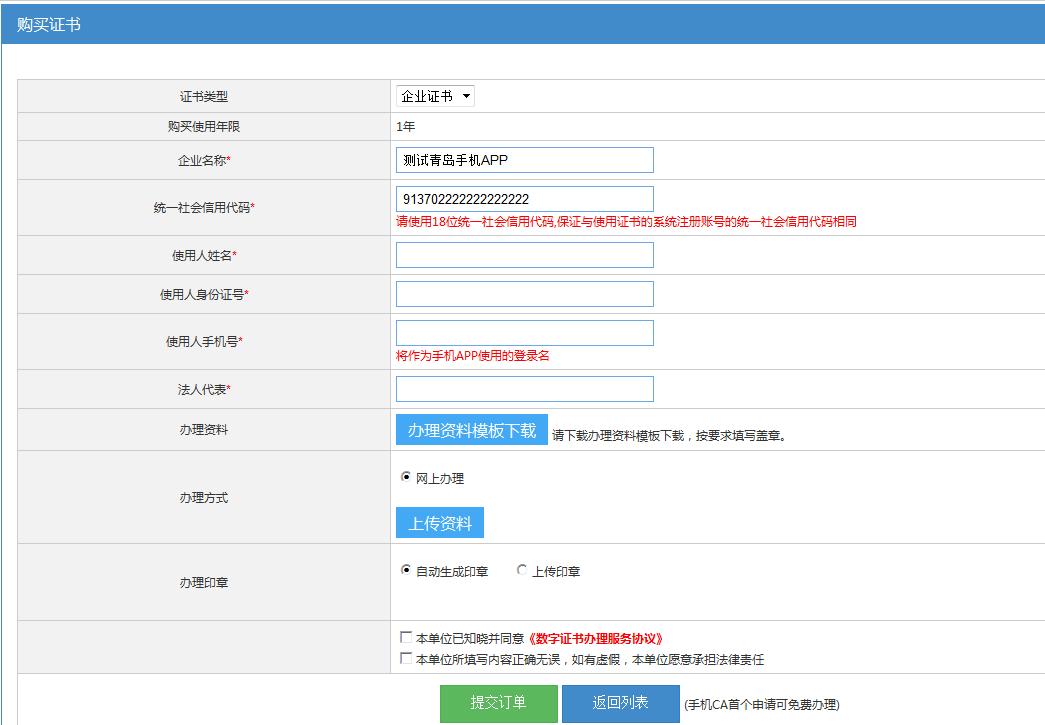The height and width of the screenshot is (725, 1045).
Task: Click the 办理资料模板下载 button
Action: pyautogui.click(x=472, y=431)
